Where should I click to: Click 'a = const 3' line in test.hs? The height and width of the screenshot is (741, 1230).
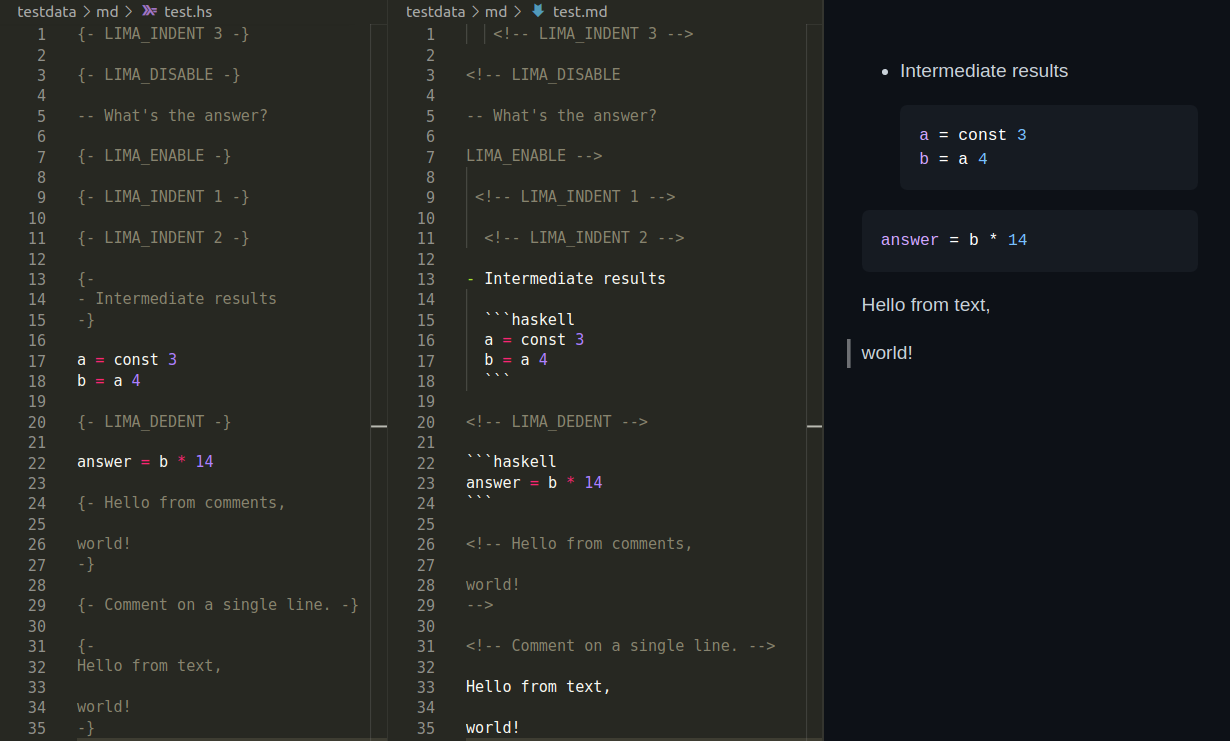pos(127,360)
